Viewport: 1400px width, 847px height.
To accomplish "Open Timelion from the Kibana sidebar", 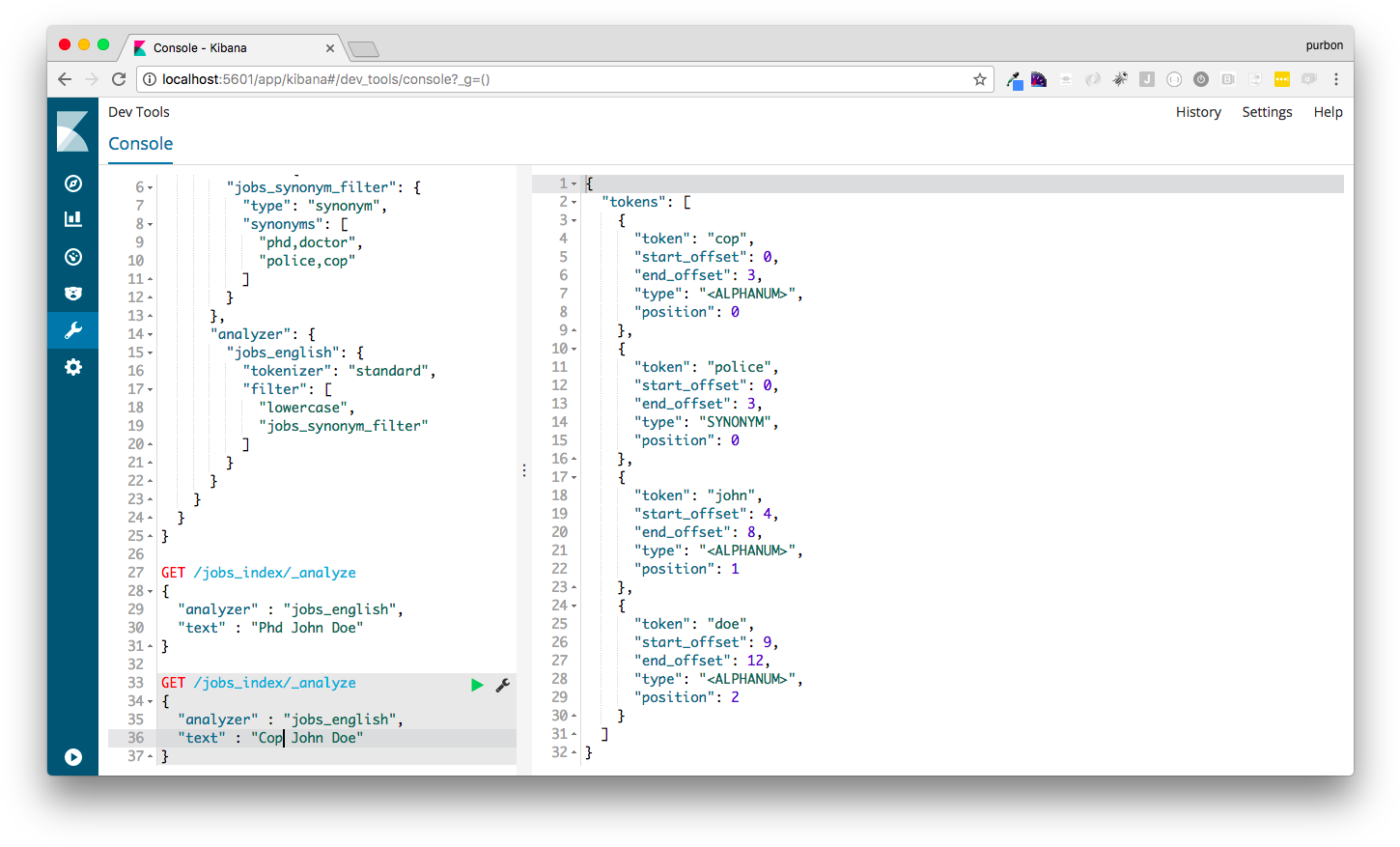I will (73, 257).
